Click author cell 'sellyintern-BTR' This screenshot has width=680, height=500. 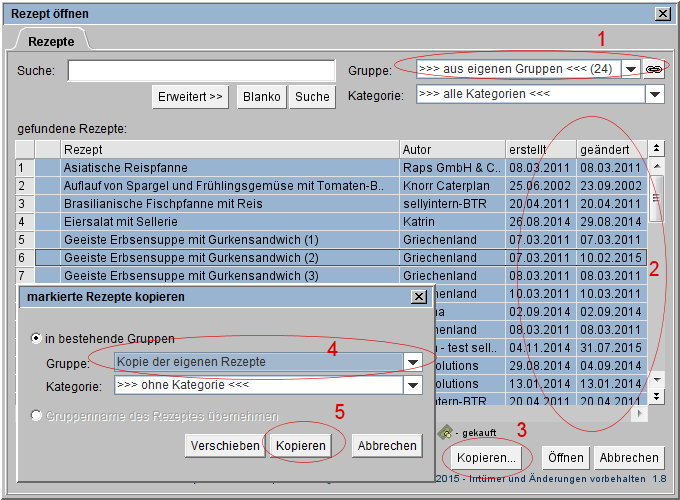tap(452, 203)
